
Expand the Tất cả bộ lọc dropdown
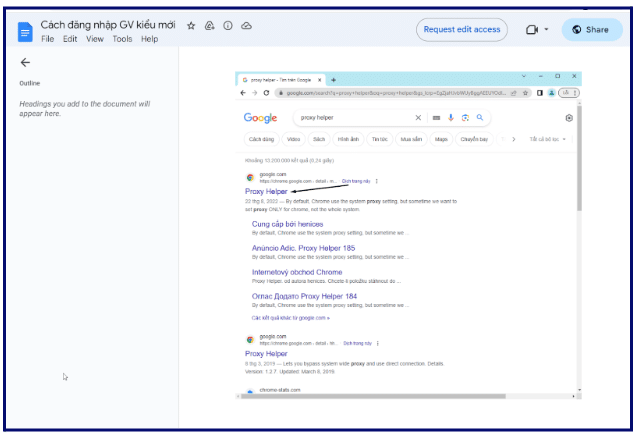click(547, 140)
